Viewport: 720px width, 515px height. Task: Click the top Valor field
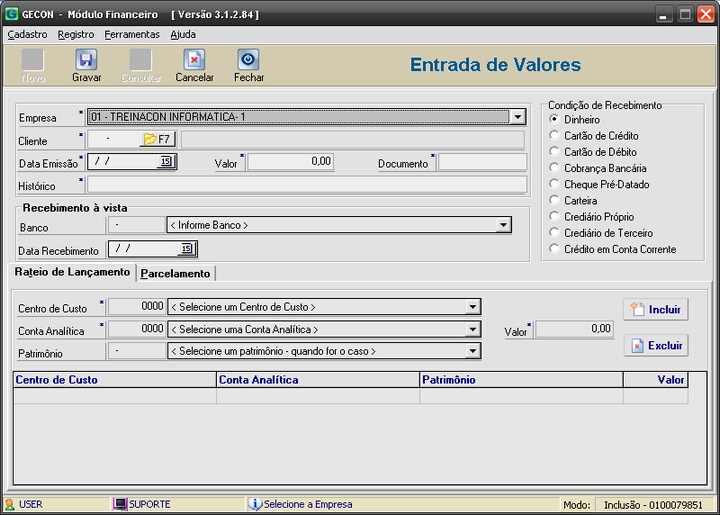coord(290,162)
